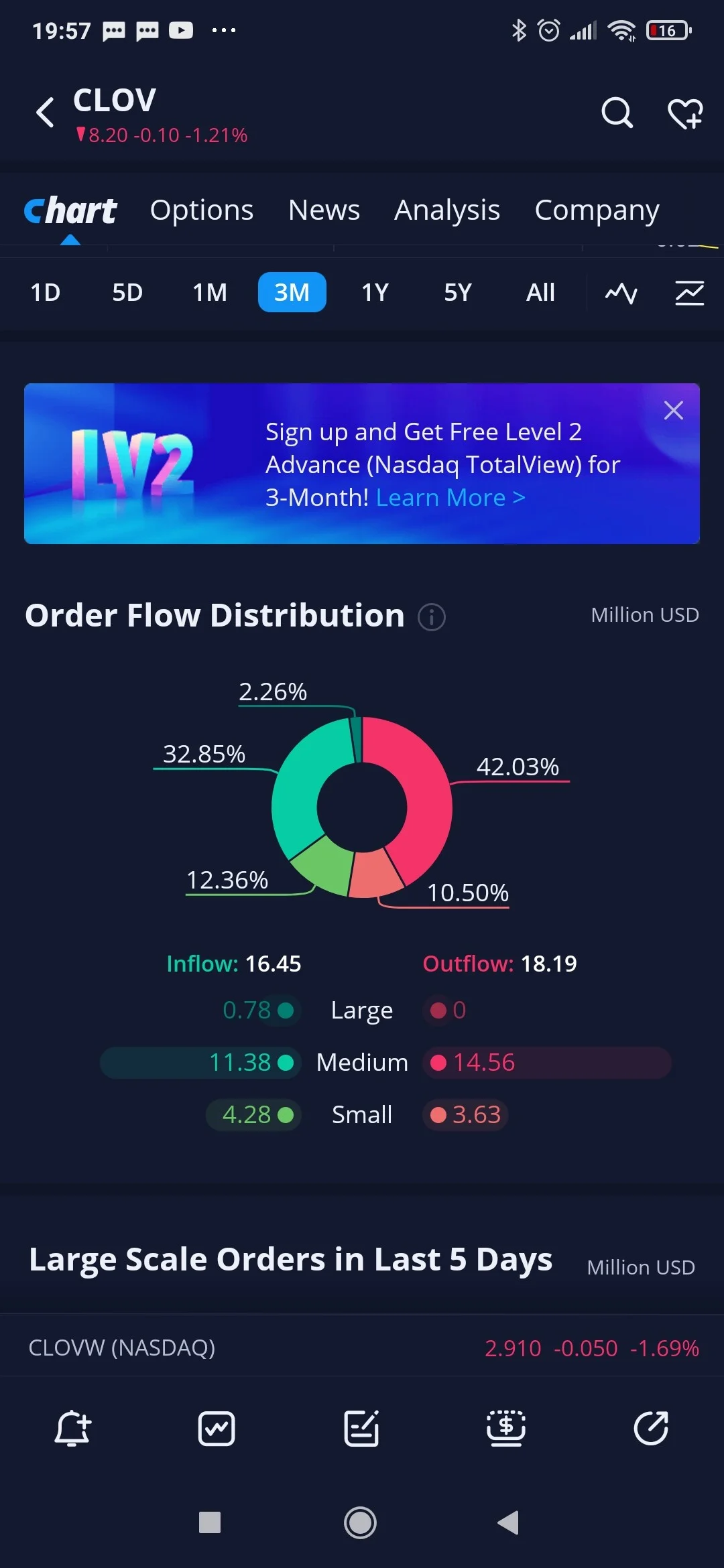The image size is (724, 1568).
Task: Share stock using the share icon
Action: pos(651,1428)
